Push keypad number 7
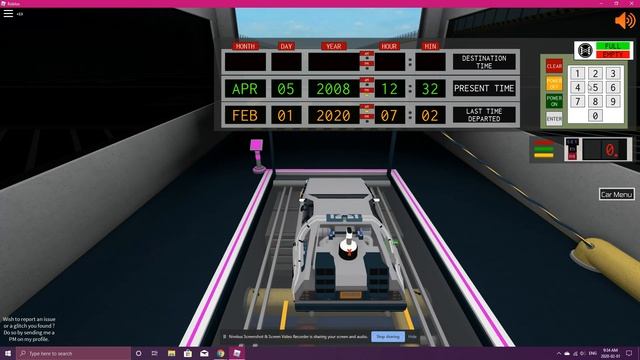 click(577, 101)
